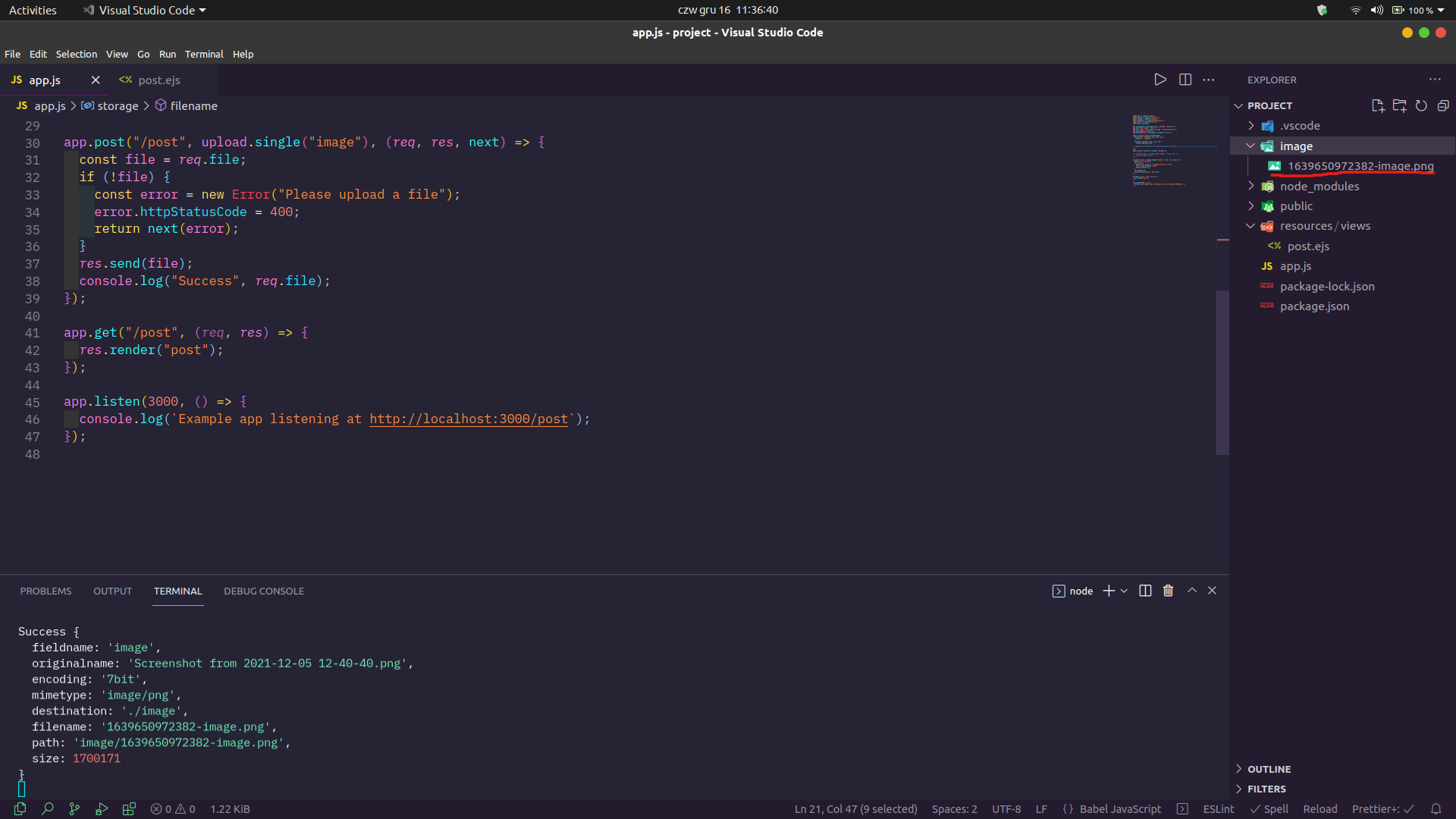This screenshot has width=1456, height=819.
Task: Open Run and Debug status bar icon
Action: (x=102, y=809)
